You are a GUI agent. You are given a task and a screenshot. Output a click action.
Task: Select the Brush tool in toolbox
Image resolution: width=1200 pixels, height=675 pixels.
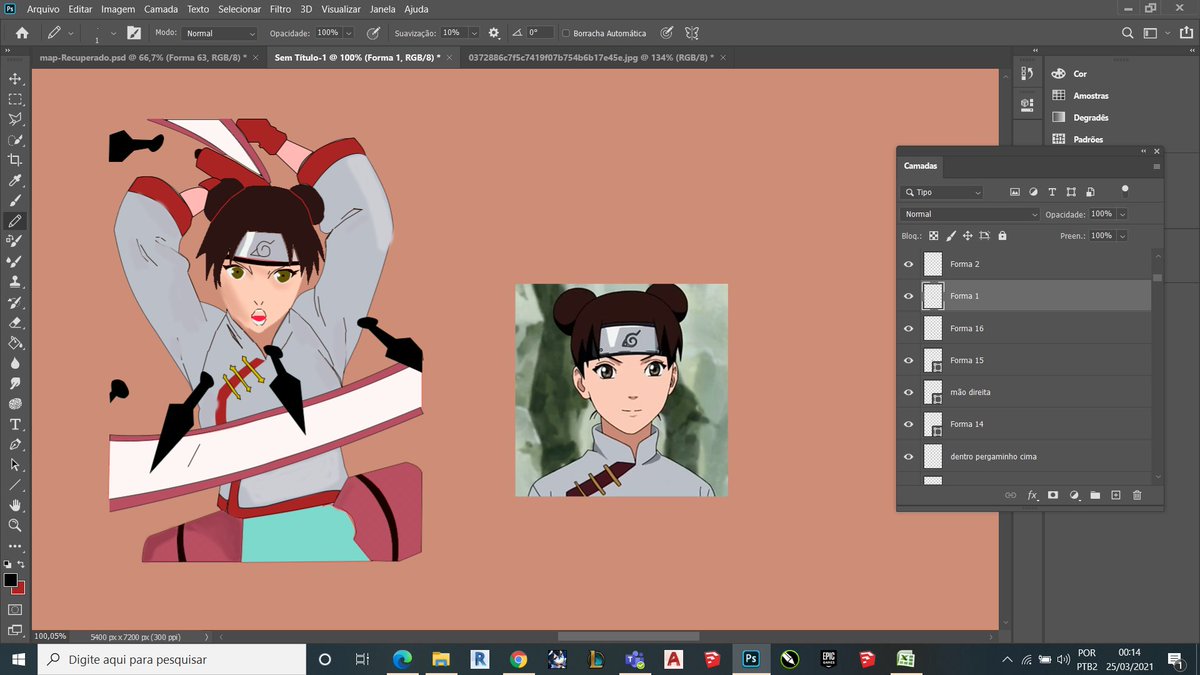[15, 200]
